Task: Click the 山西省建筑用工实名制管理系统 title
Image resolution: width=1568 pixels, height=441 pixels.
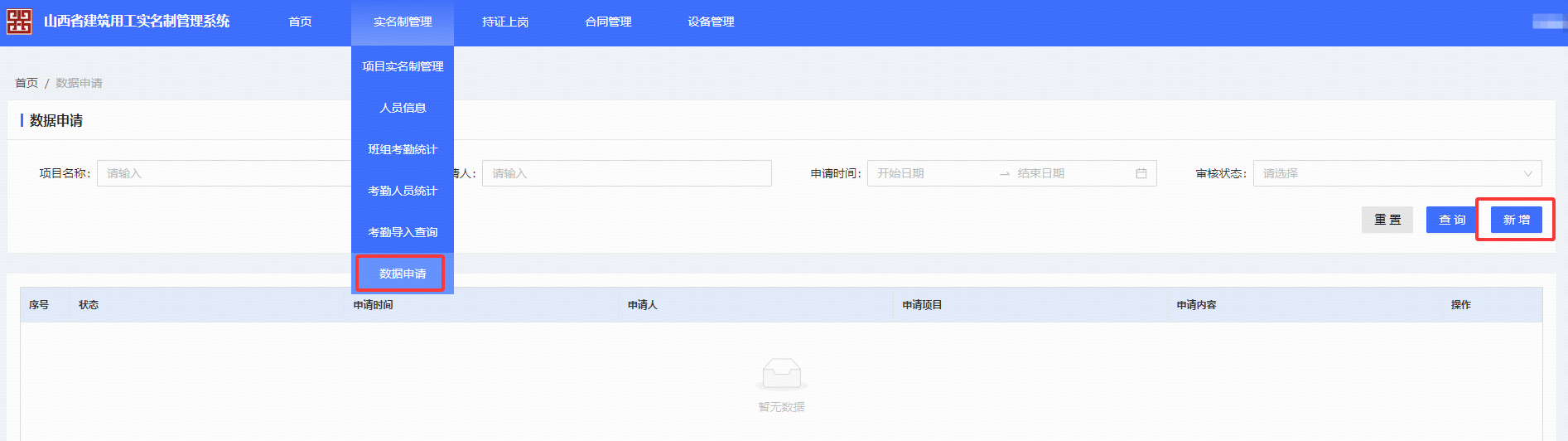Action: point(137,22)
